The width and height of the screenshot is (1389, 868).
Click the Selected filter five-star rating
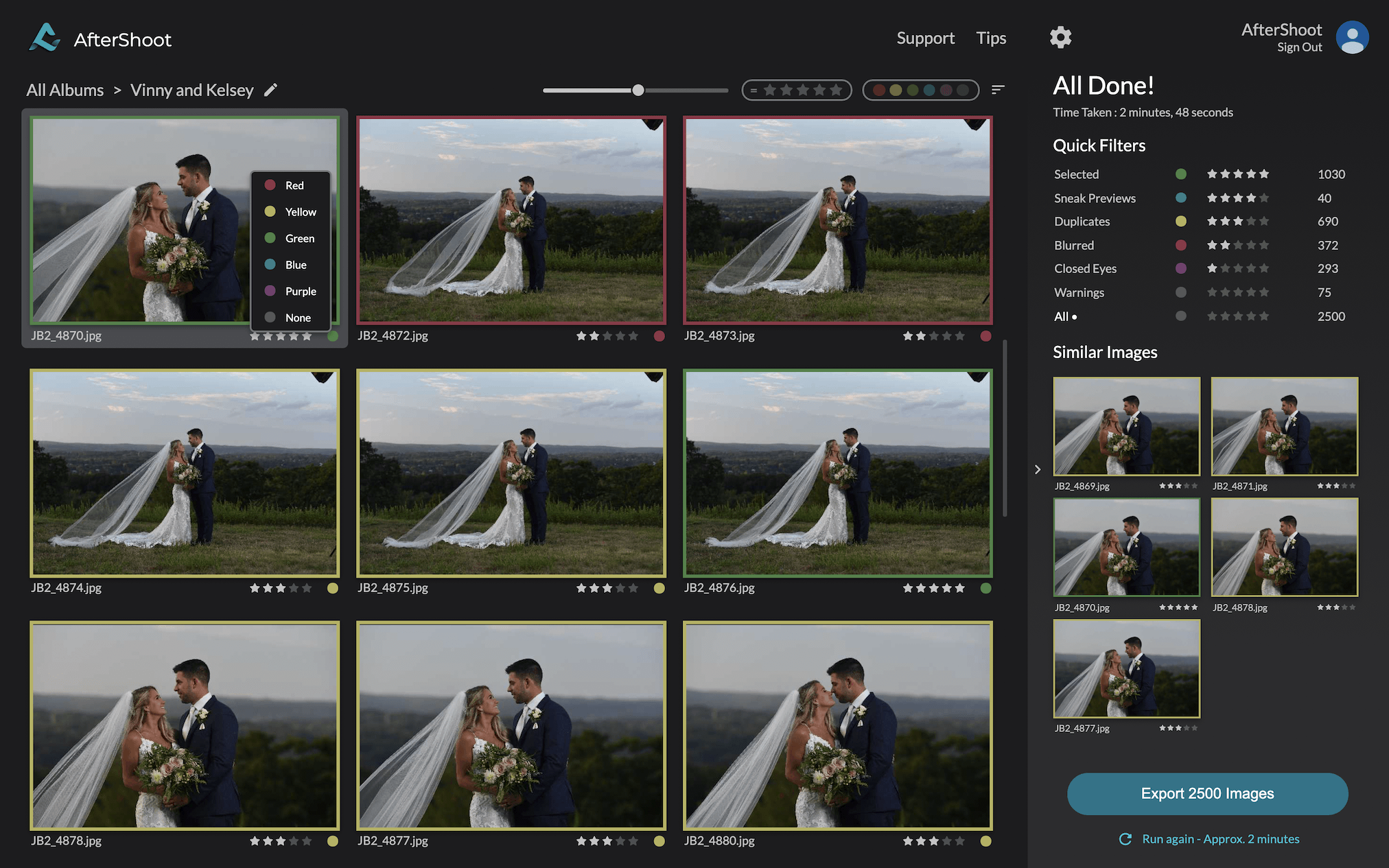(1238, 174)
